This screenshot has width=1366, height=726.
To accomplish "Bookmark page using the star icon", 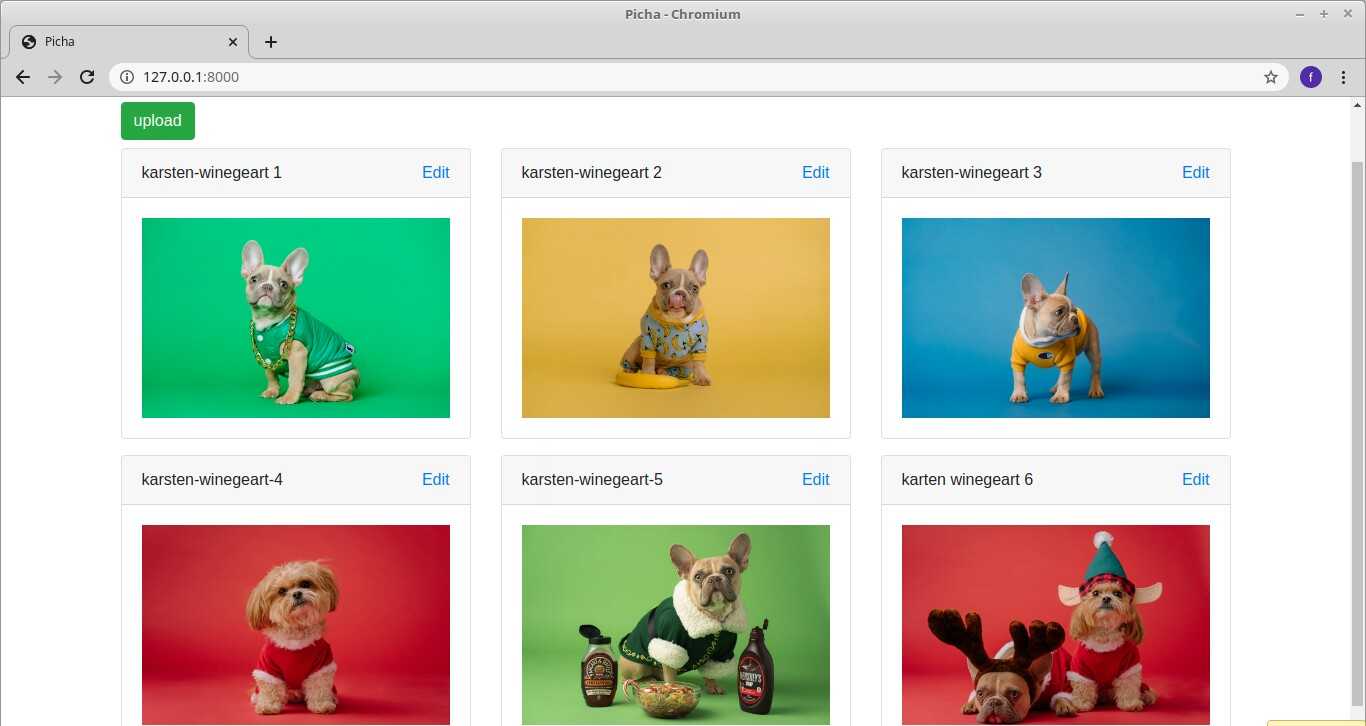I will point(1271,77).
